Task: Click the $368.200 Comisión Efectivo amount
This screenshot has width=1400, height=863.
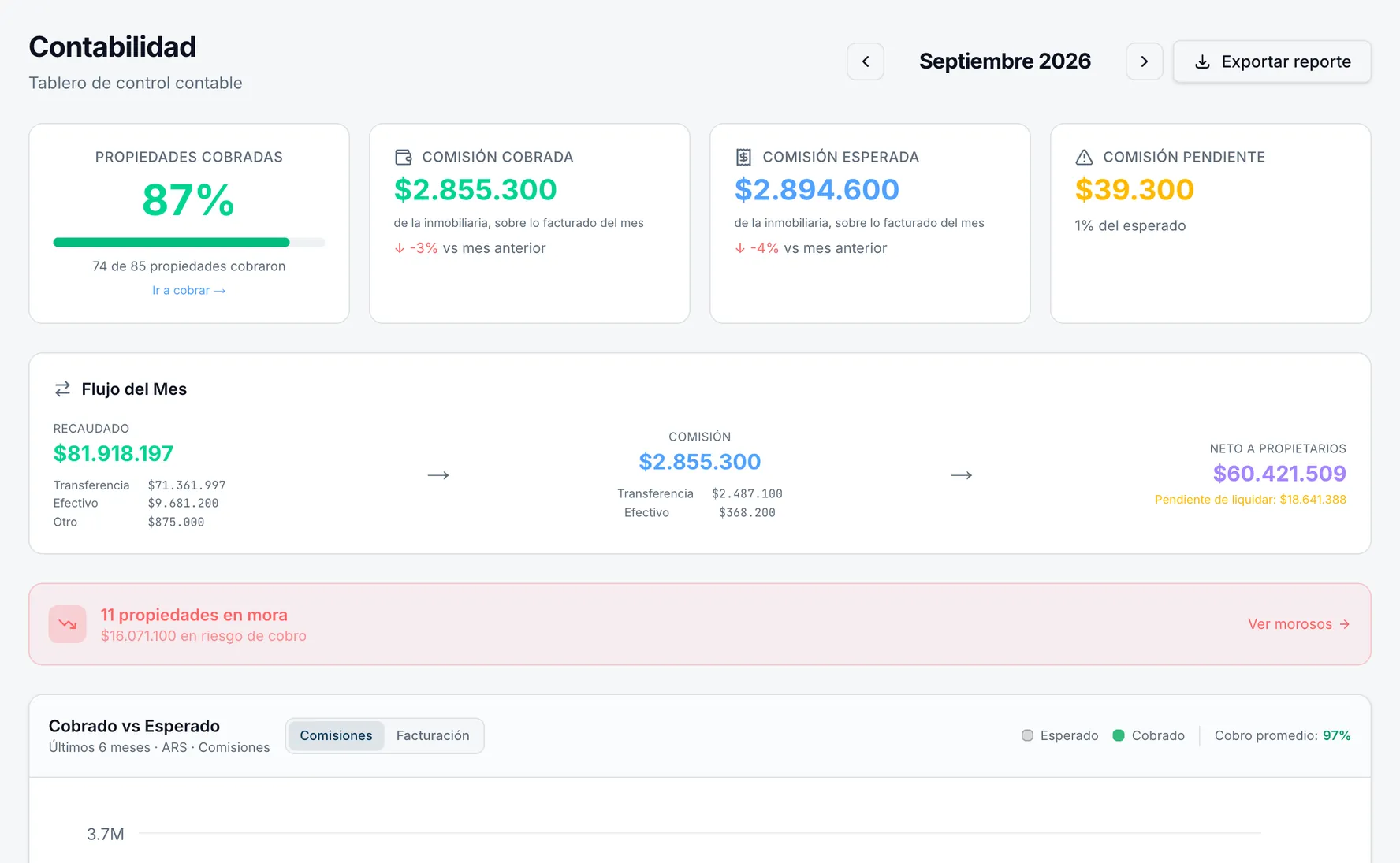Action: pyautogui.click(x=747, y=512)
